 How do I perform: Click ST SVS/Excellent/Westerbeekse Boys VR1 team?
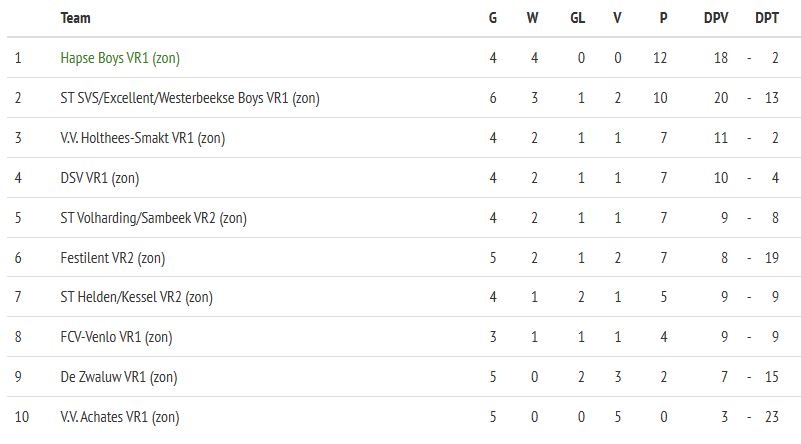pyautogui.click(x=190, y=98)
